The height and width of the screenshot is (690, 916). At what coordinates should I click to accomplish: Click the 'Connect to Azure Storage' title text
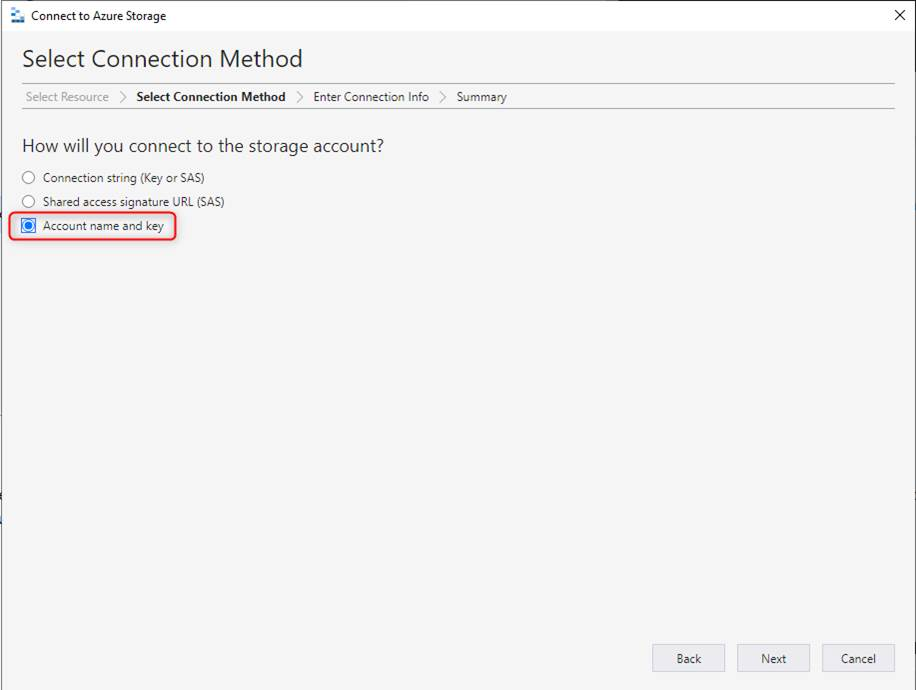[98, 16]
